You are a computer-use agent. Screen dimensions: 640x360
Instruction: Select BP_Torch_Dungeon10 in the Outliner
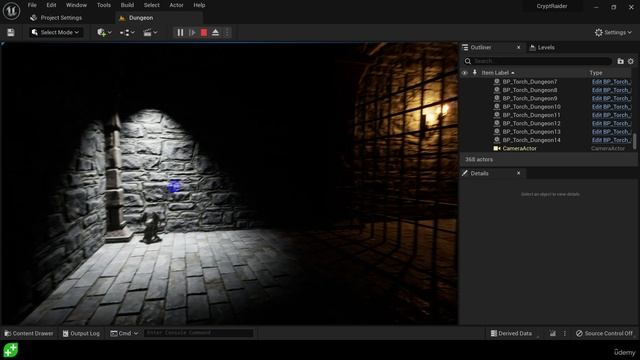pyautogui.click(x=531, y=107)
